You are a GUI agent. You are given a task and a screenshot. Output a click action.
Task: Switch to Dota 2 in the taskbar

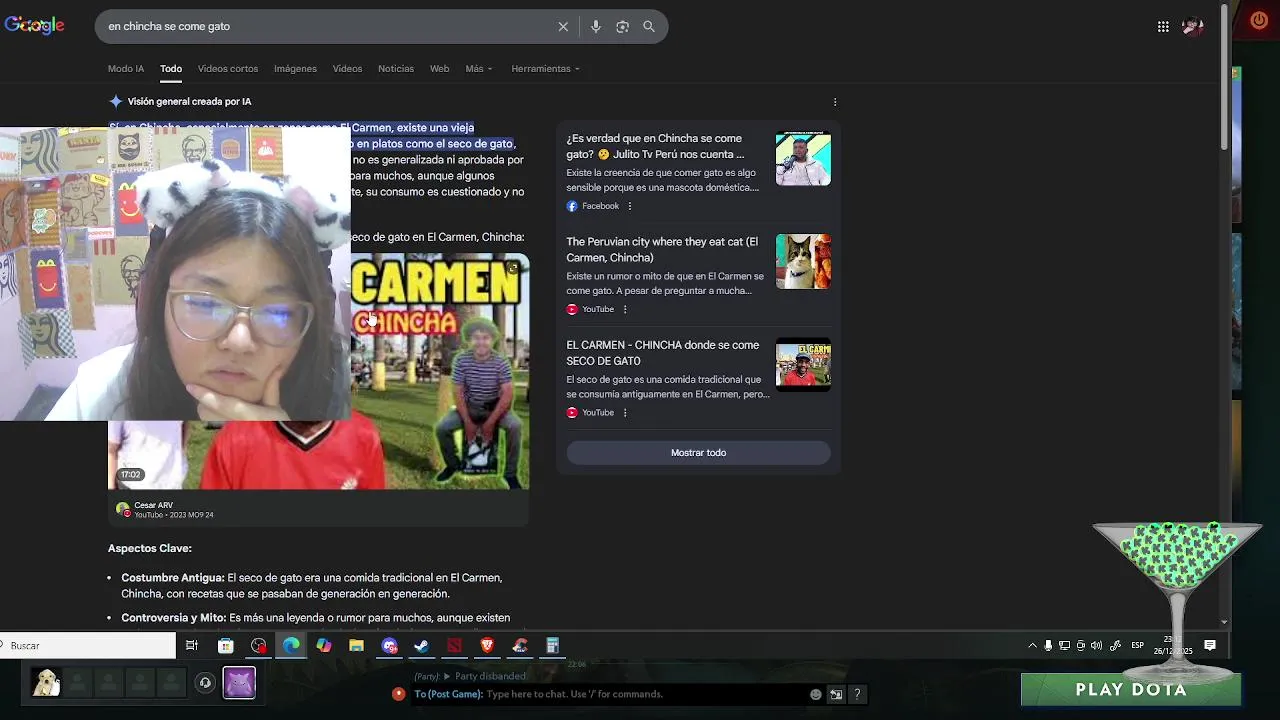tap(455, 646)
